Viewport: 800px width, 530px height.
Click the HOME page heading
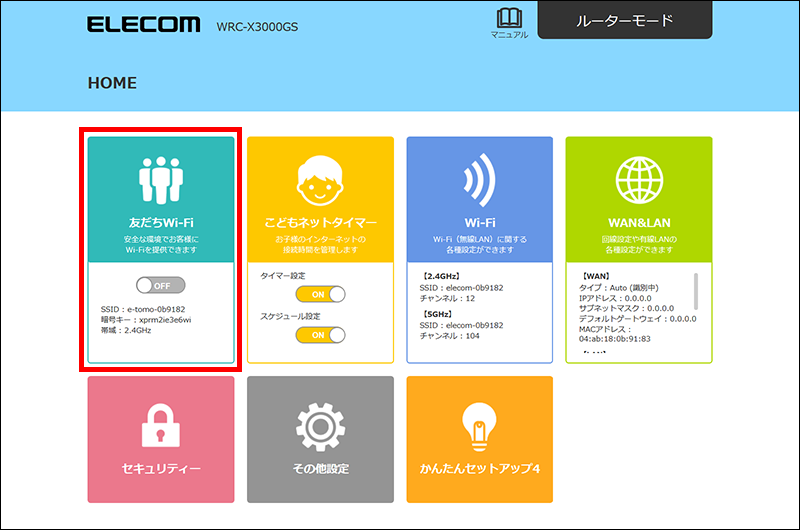point(112,83)
